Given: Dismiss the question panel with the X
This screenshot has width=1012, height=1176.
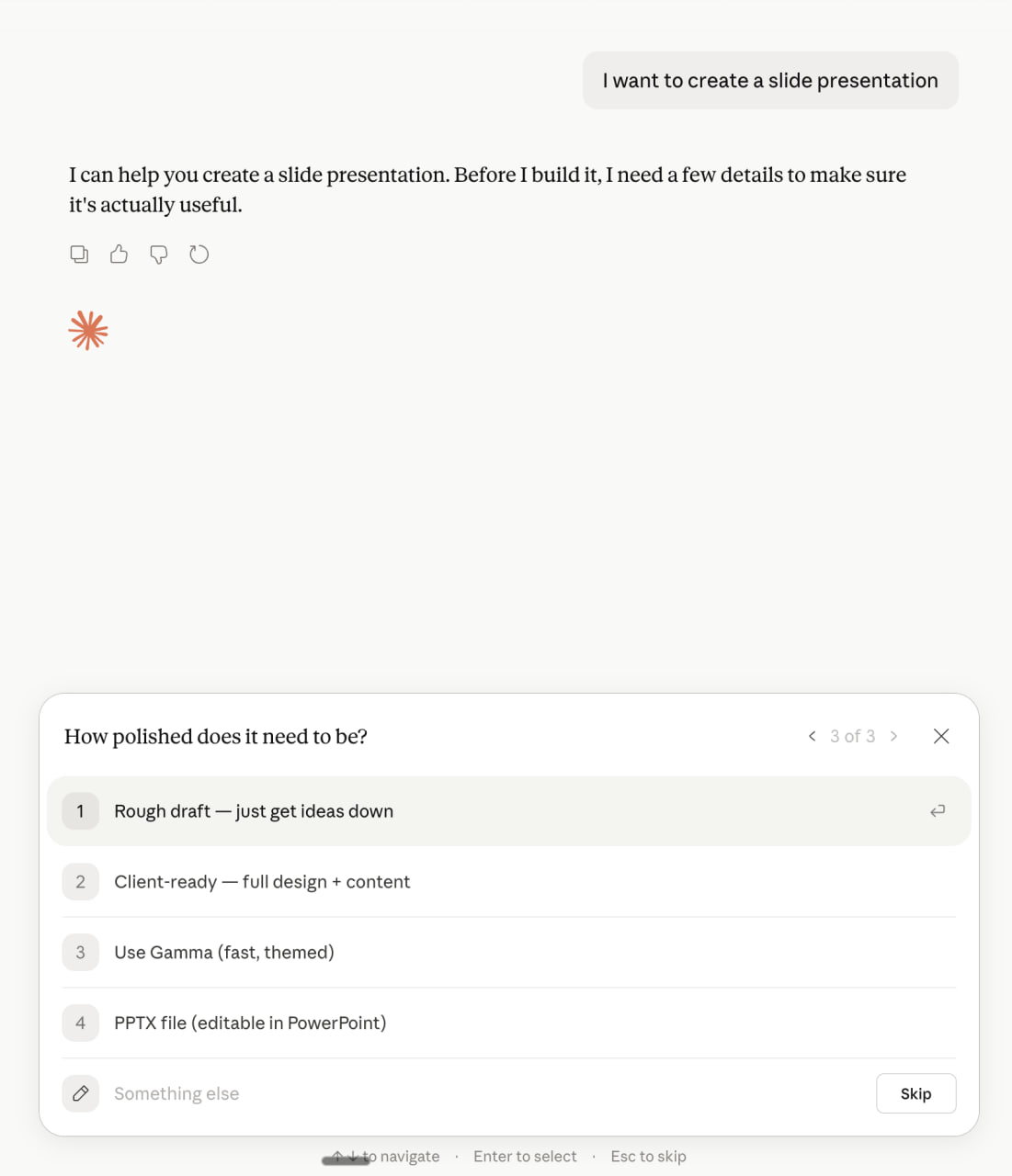Looking at the screenshot, I should click(x=940, y=736).
